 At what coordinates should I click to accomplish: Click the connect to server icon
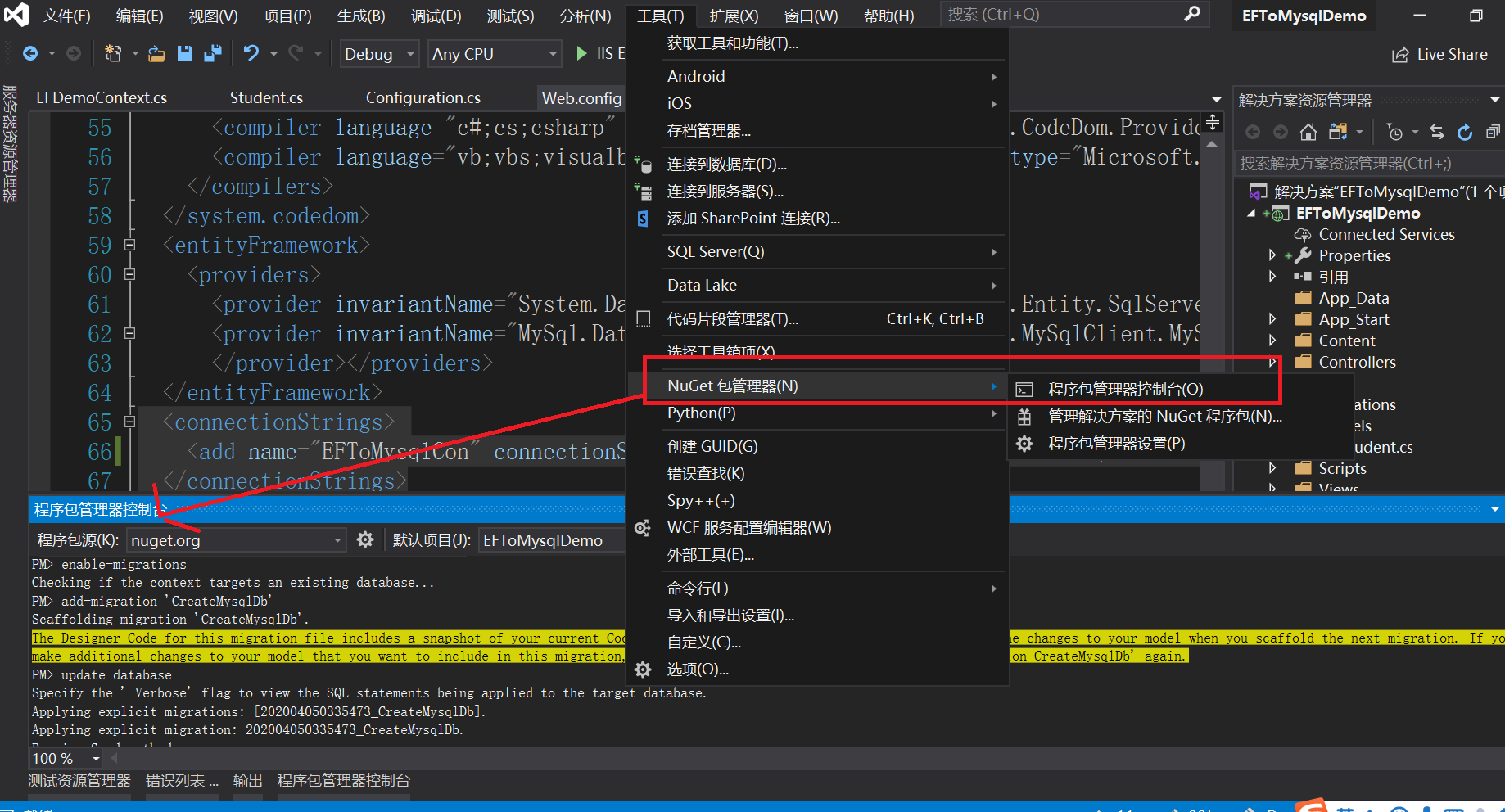[643, 192]
